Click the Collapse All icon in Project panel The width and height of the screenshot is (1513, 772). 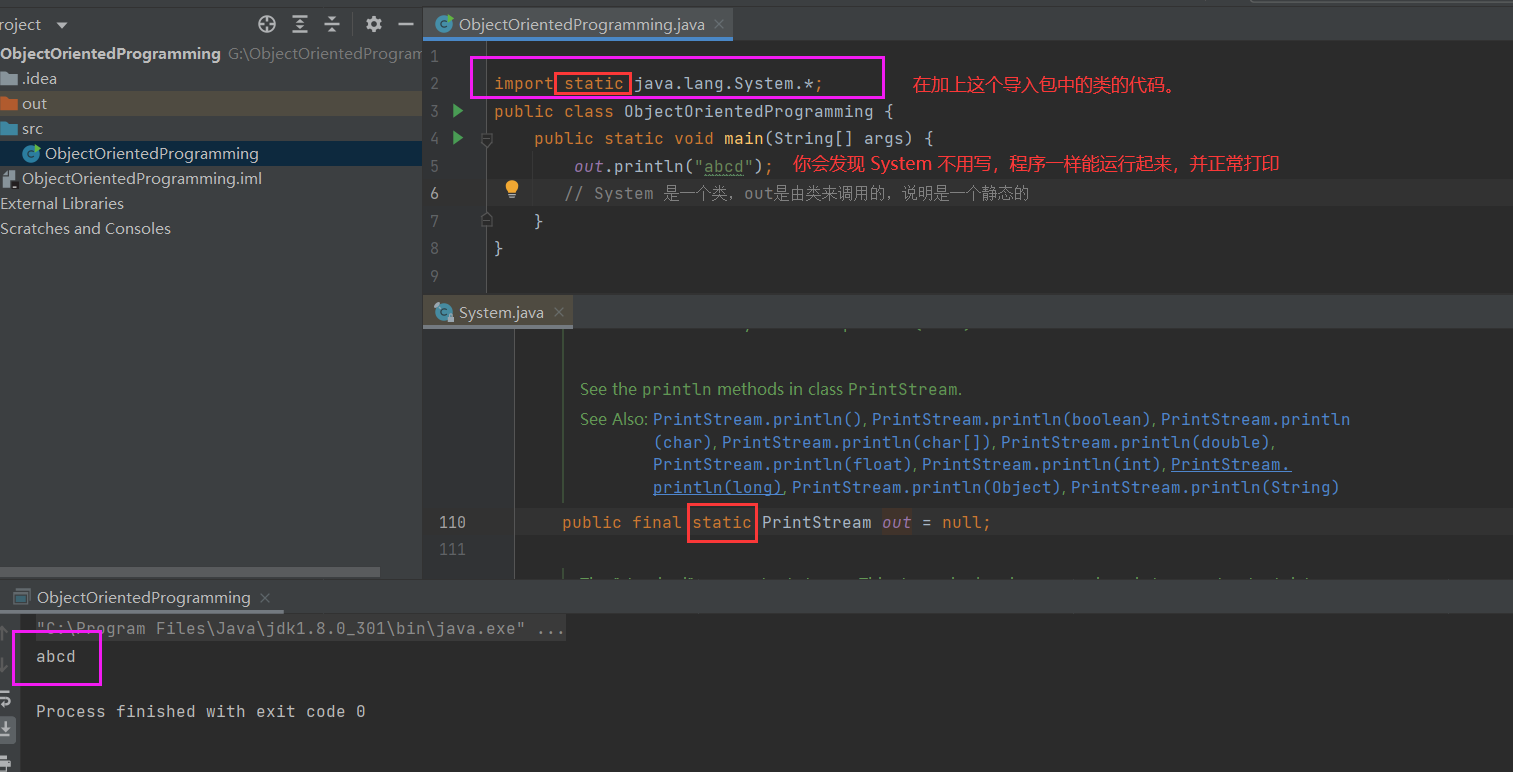click(x=332, y=24)
